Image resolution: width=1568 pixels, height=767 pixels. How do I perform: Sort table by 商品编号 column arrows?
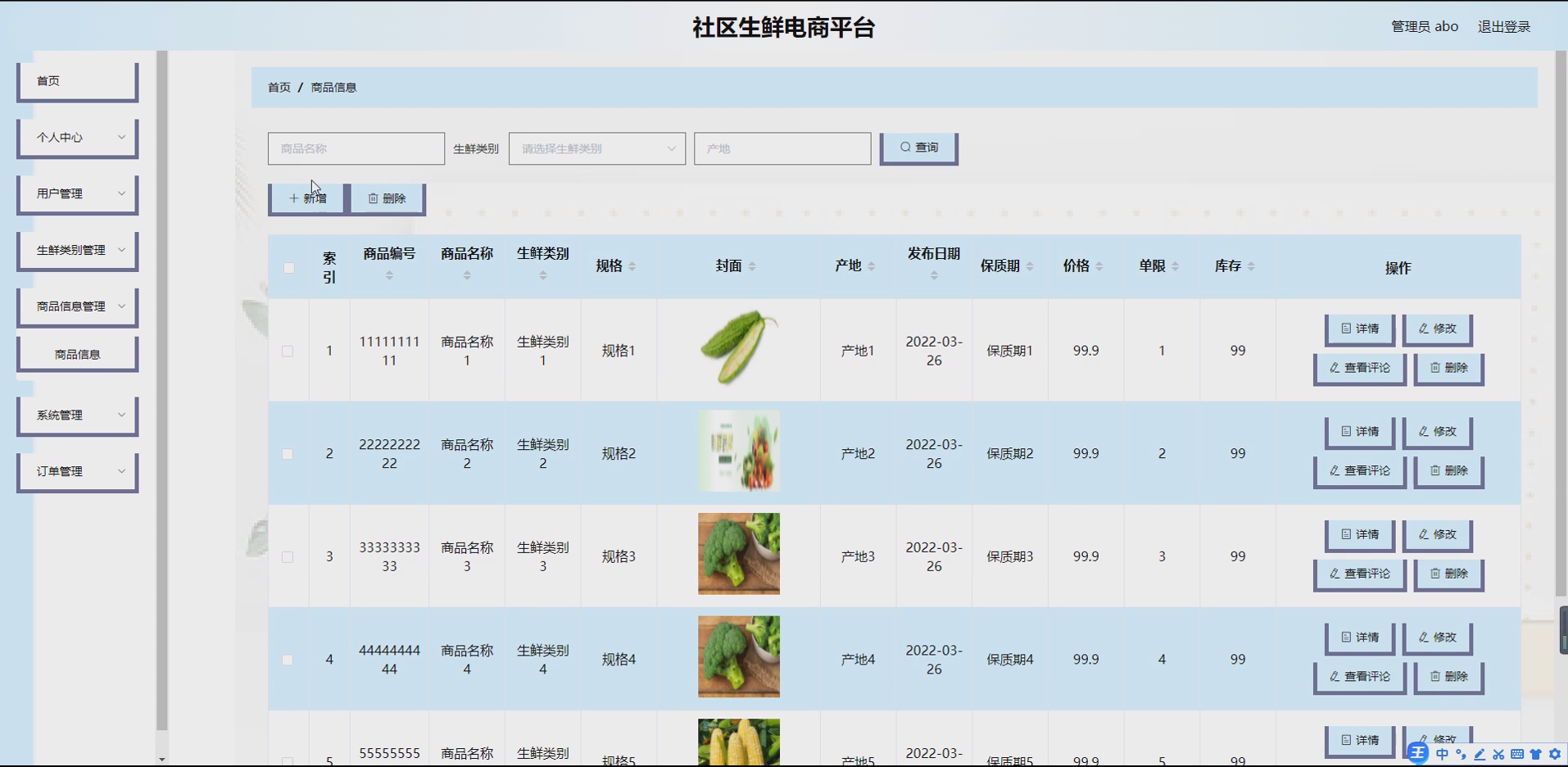389,276
